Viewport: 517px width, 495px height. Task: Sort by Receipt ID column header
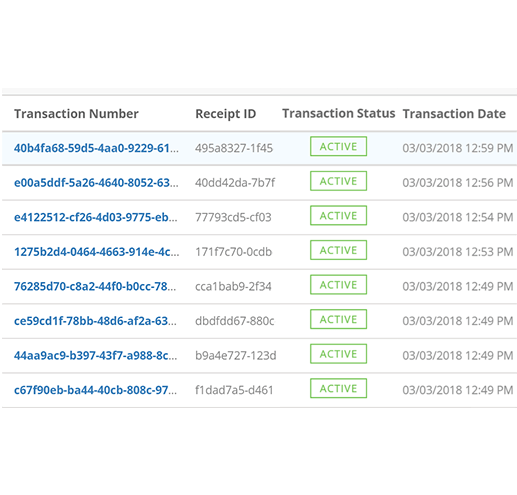226,114
